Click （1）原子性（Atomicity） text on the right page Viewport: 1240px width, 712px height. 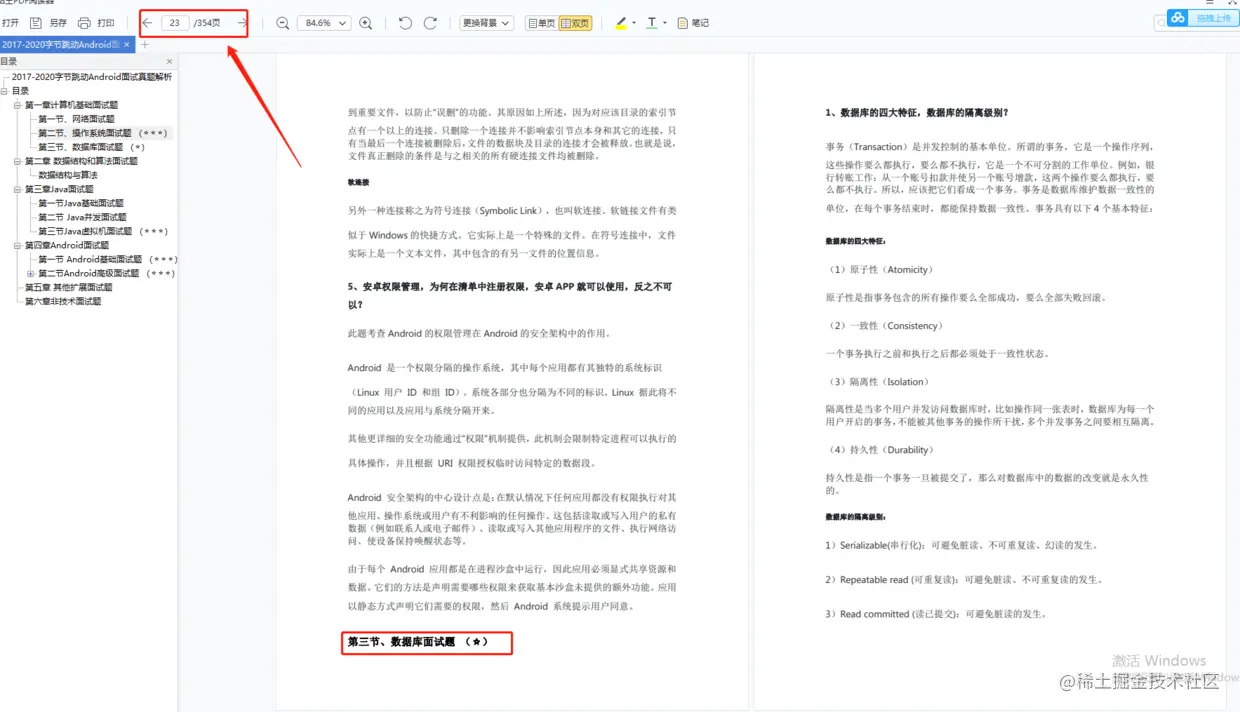pos(880,270)
